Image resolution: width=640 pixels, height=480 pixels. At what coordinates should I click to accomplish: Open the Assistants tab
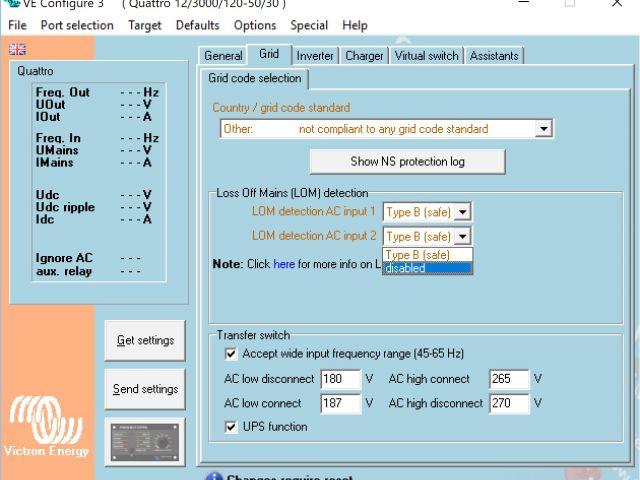pyautogui.click(x=494, y=56)
